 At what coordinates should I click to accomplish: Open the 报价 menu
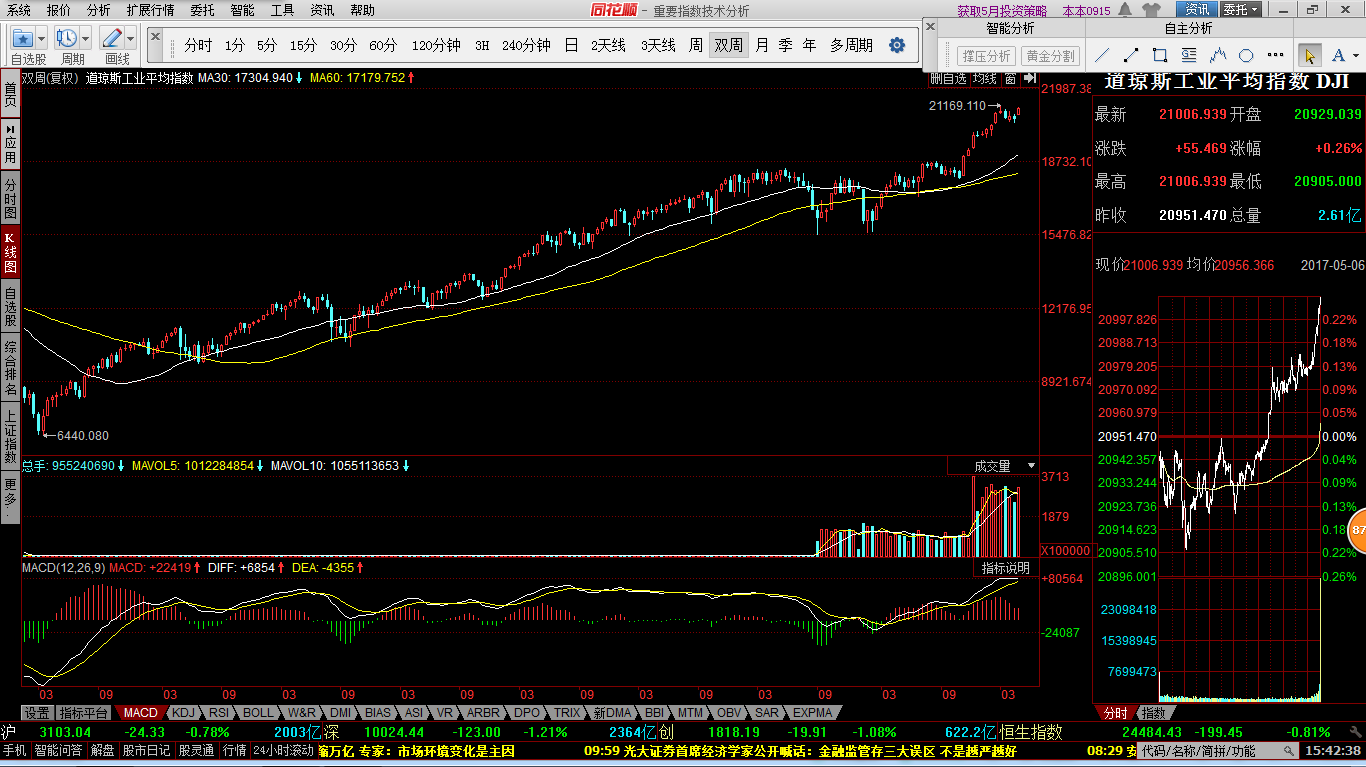[59, 10]
